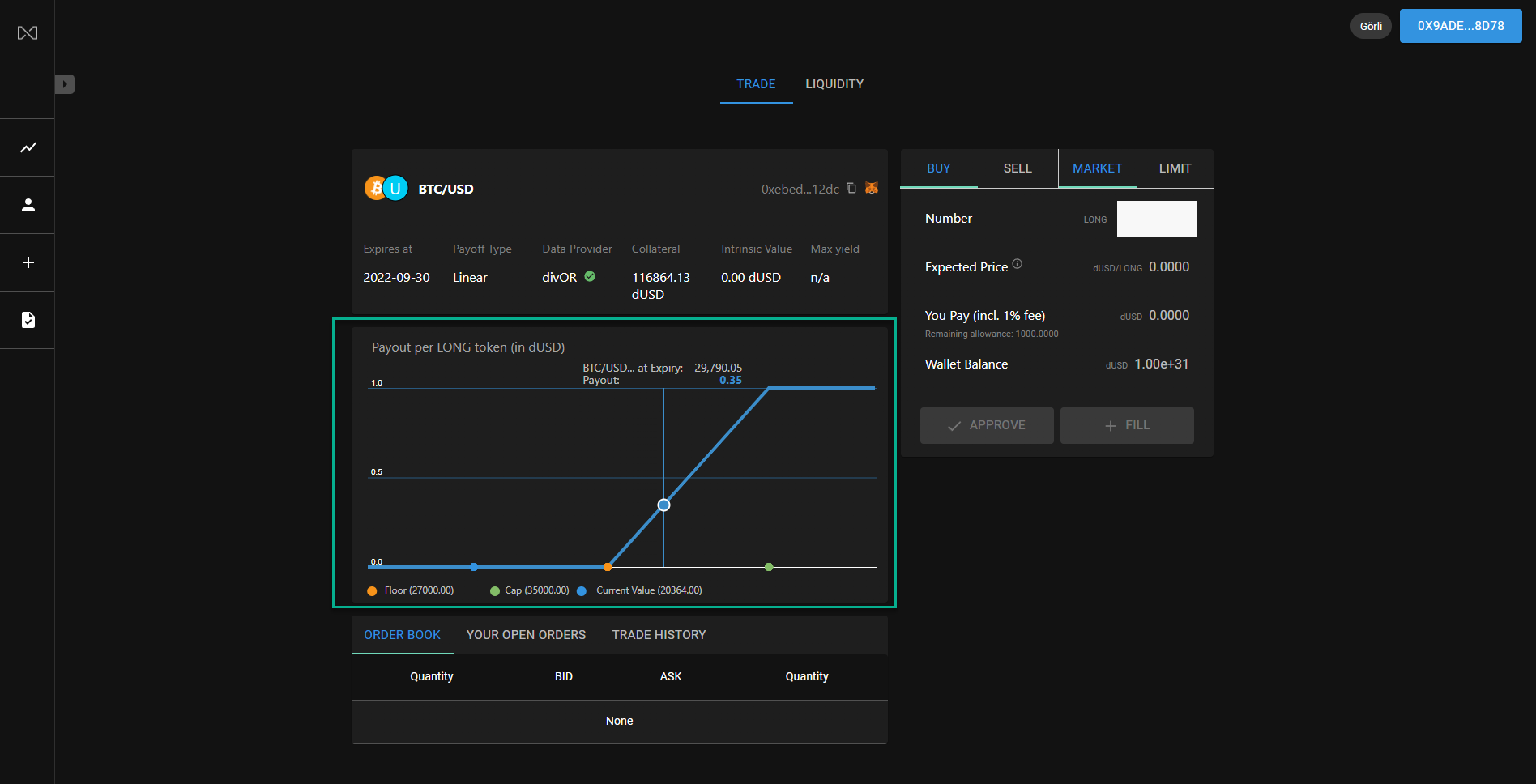Click the plus create icon in sidebar

coord(28,262)
